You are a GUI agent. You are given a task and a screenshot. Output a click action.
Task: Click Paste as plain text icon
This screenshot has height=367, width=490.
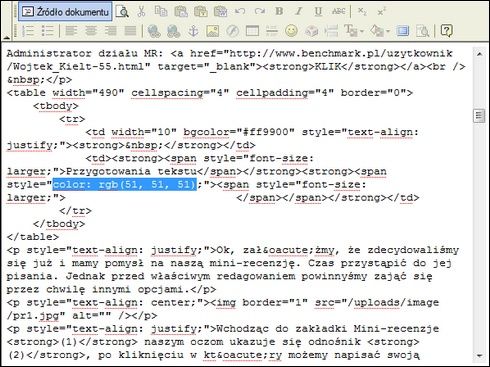[201, 12]
